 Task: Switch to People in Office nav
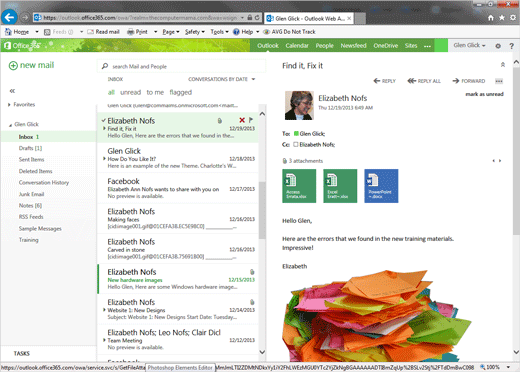(325, 46)
